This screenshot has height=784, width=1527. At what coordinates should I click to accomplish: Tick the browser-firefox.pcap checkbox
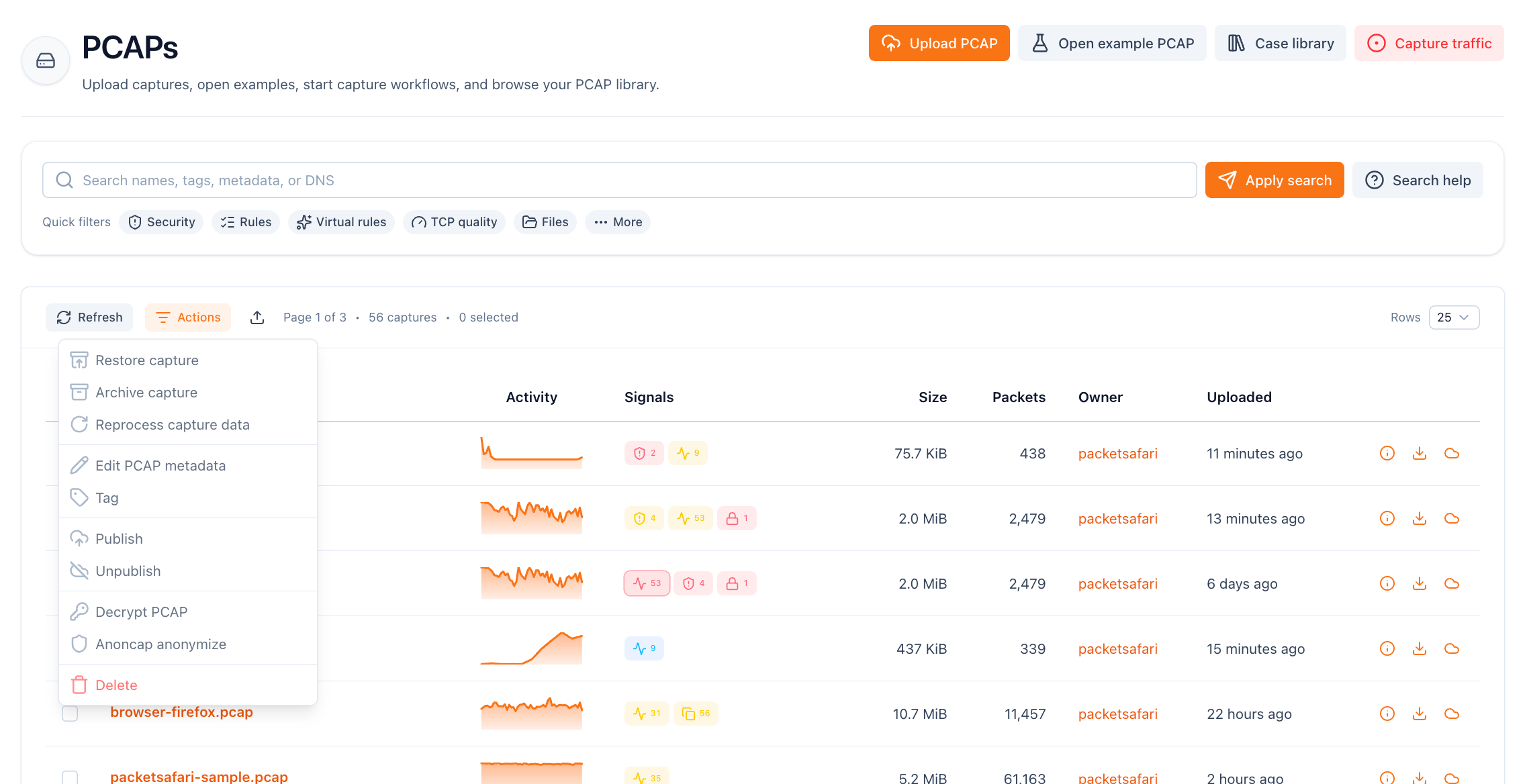coord(70,714)
